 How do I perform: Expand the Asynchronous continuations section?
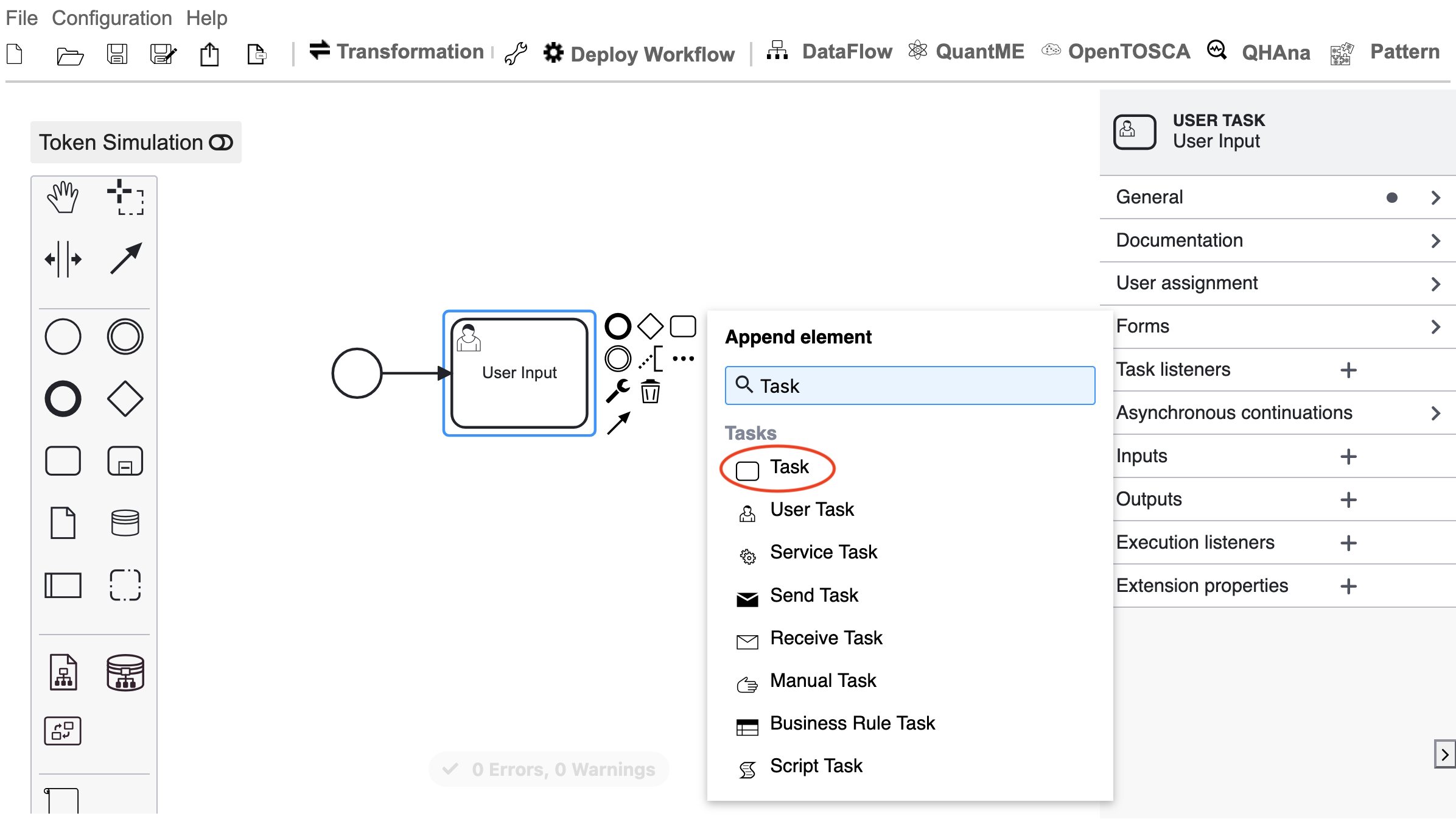pos(1277,413)
